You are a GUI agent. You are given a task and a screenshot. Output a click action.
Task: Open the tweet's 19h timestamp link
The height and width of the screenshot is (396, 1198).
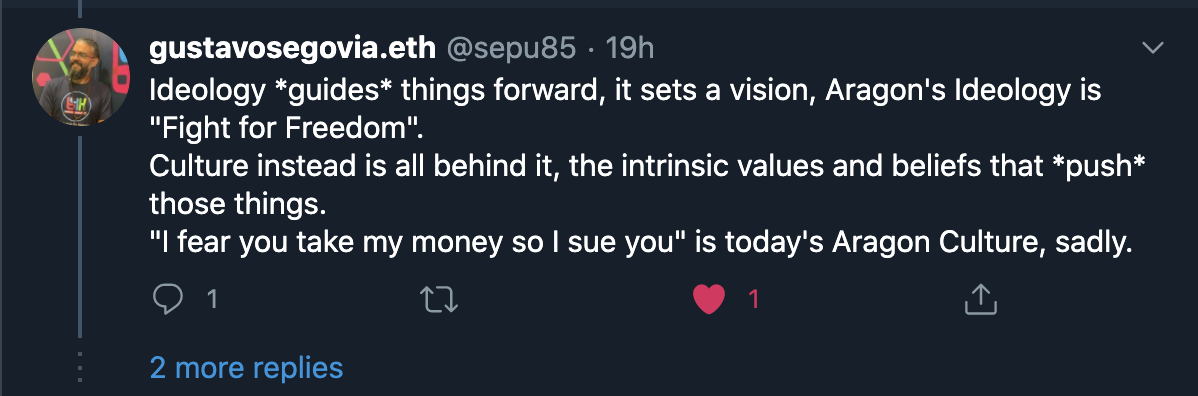(x=630, y=49)
